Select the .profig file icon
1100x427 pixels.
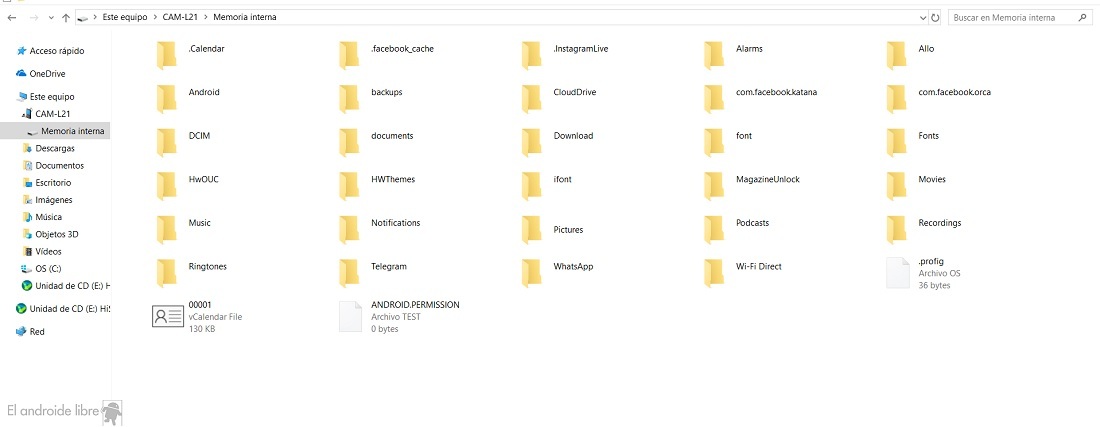(x=898, y=273)
